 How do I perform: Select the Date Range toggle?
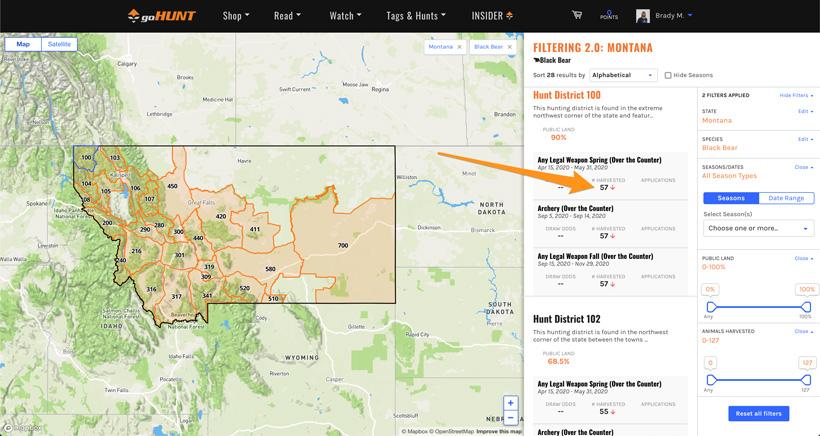(786, 198)
